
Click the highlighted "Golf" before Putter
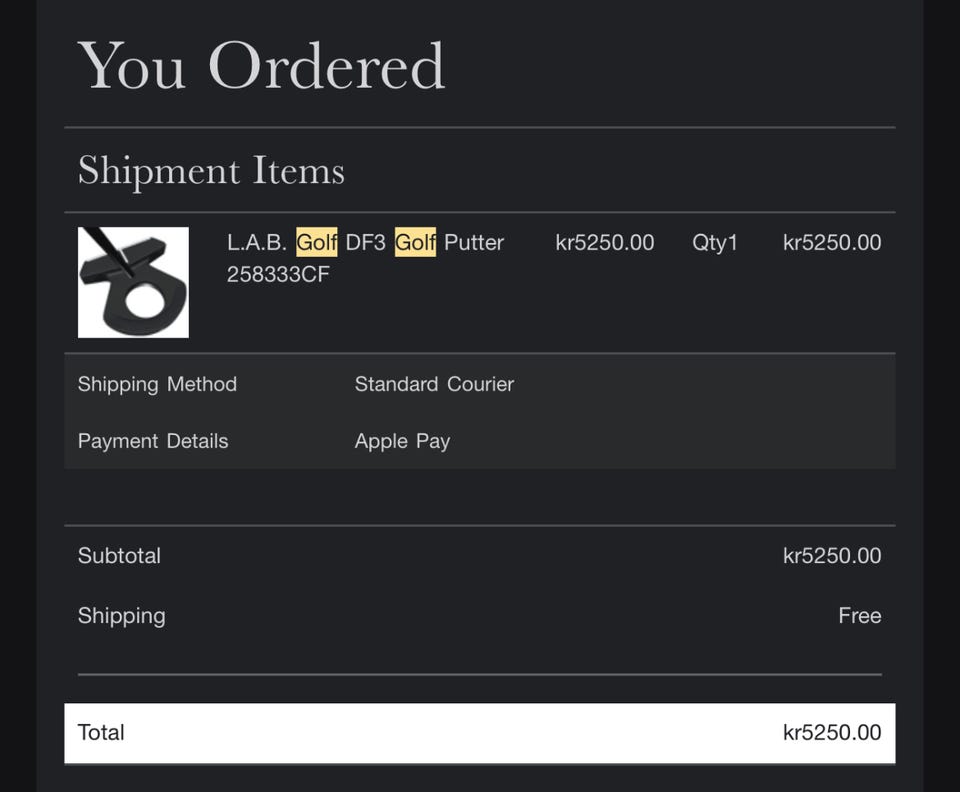pos(415,243)
